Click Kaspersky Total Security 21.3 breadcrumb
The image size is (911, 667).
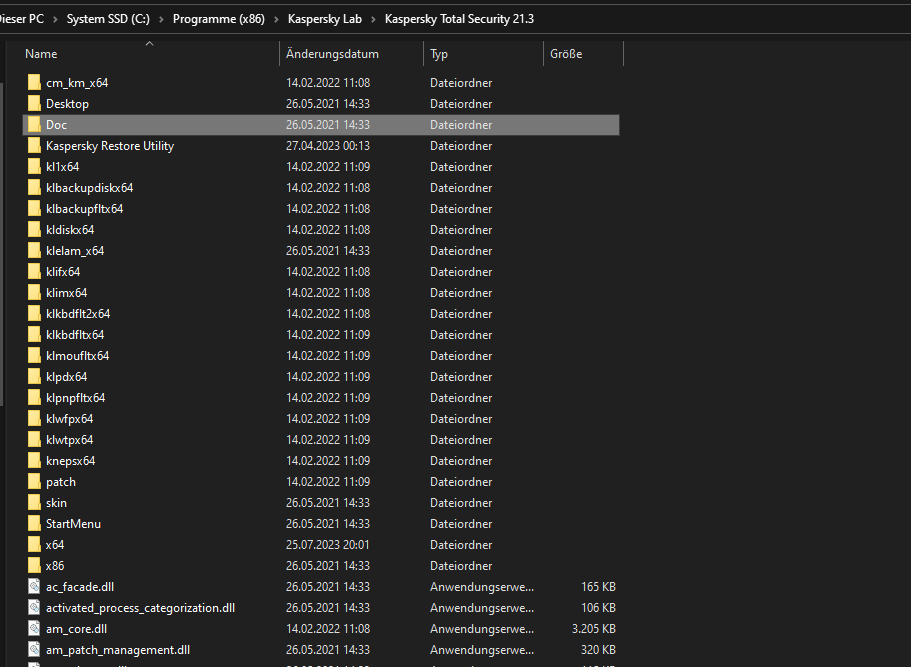[x=459, y=19]
